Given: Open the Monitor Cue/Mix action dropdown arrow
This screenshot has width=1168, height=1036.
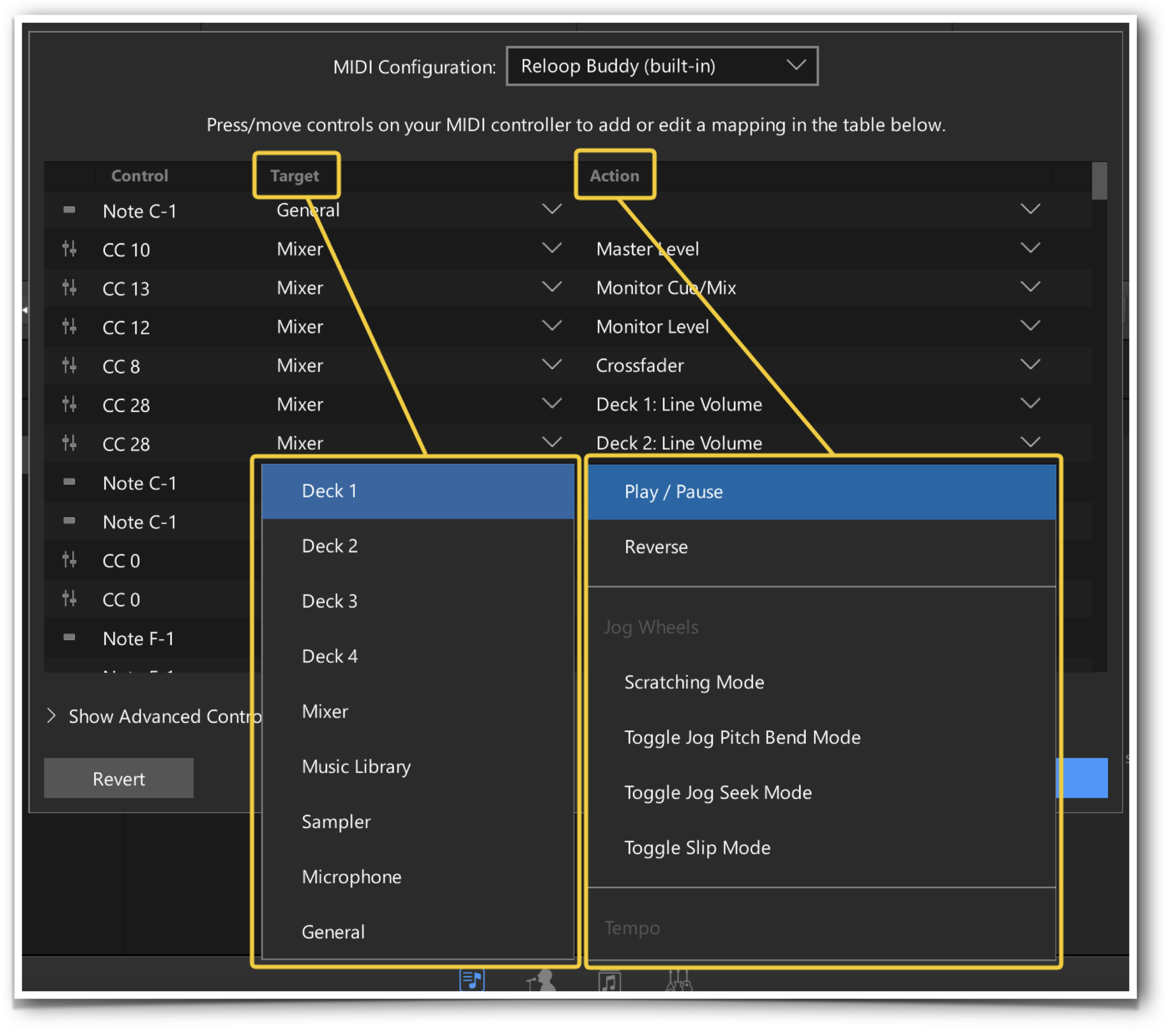Looking at the screenshot, I should point(1031,287).
